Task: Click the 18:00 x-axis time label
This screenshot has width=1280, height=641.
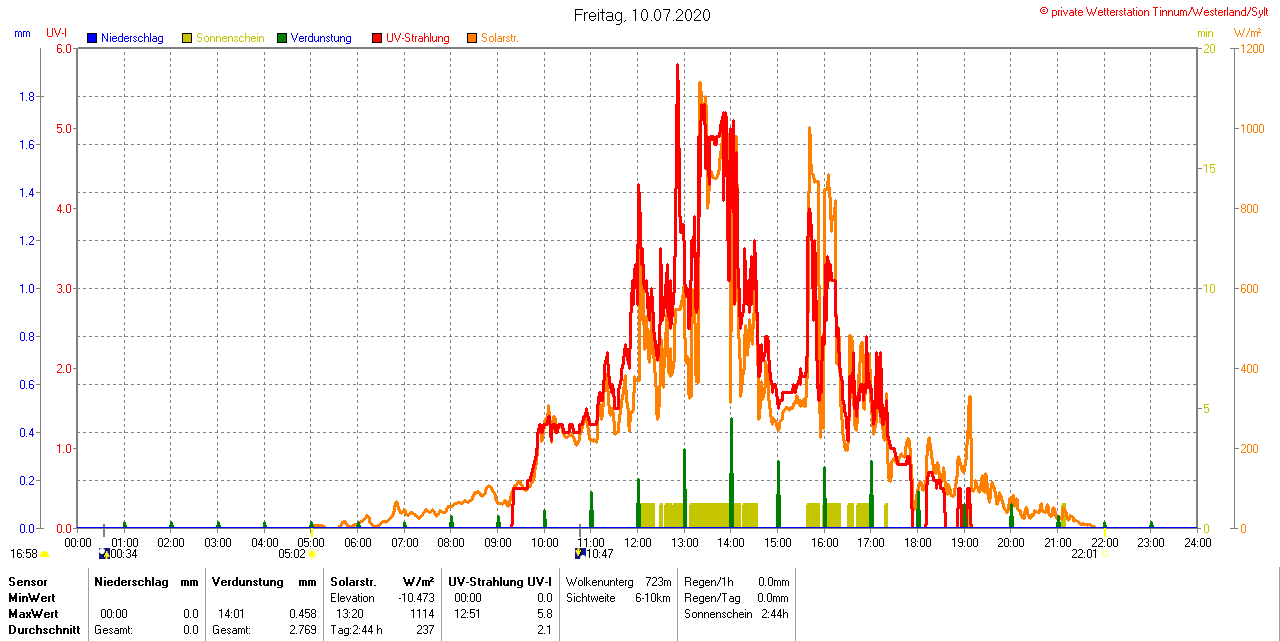Action: pyautogui.click(x=917, y=542)
